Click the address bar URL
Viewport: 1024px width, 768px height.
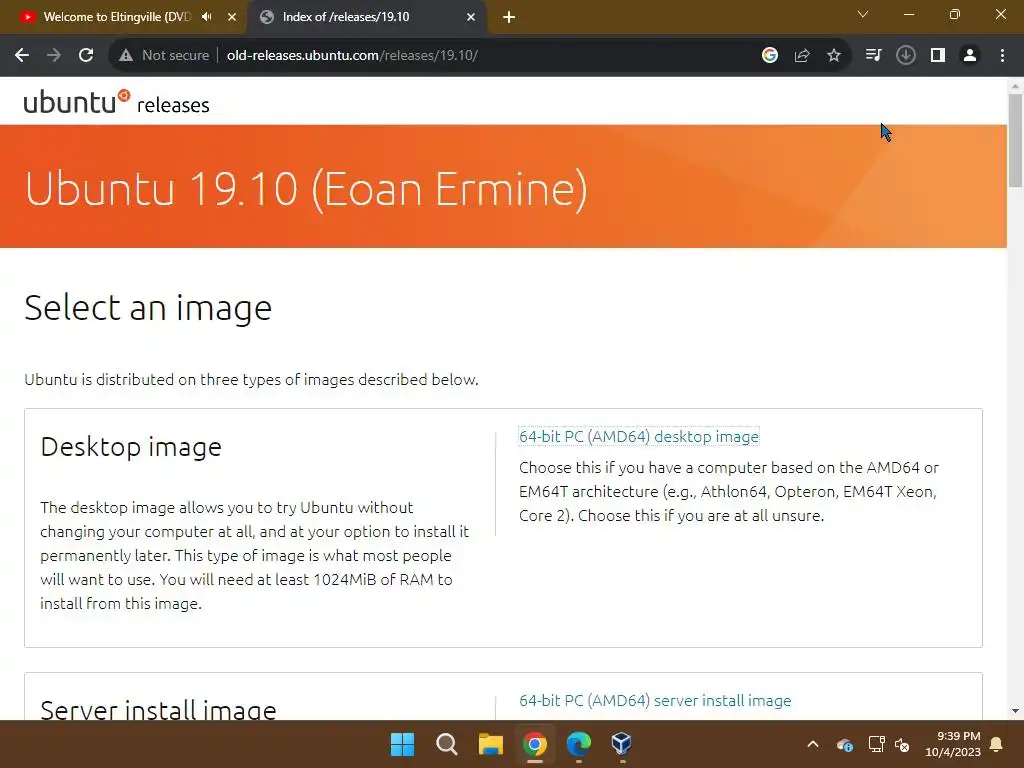pos(352,56)
